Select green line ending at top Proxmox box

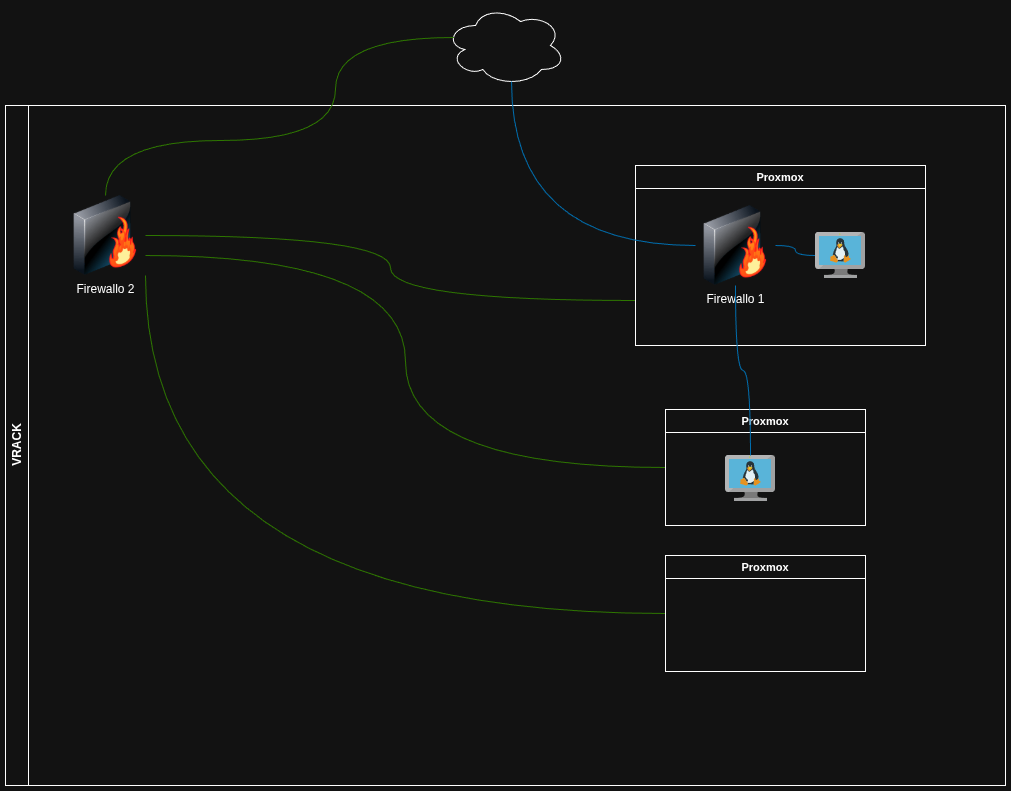pyautogui.click(x=500, y=297)
